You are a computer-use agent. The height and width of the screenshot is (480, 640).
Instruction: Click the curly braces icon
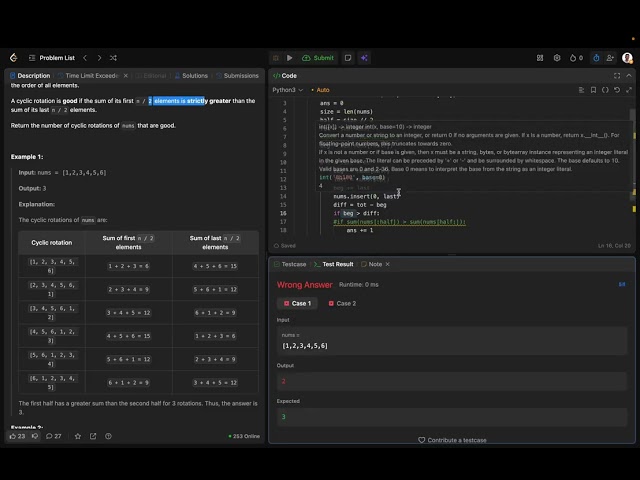605,90
